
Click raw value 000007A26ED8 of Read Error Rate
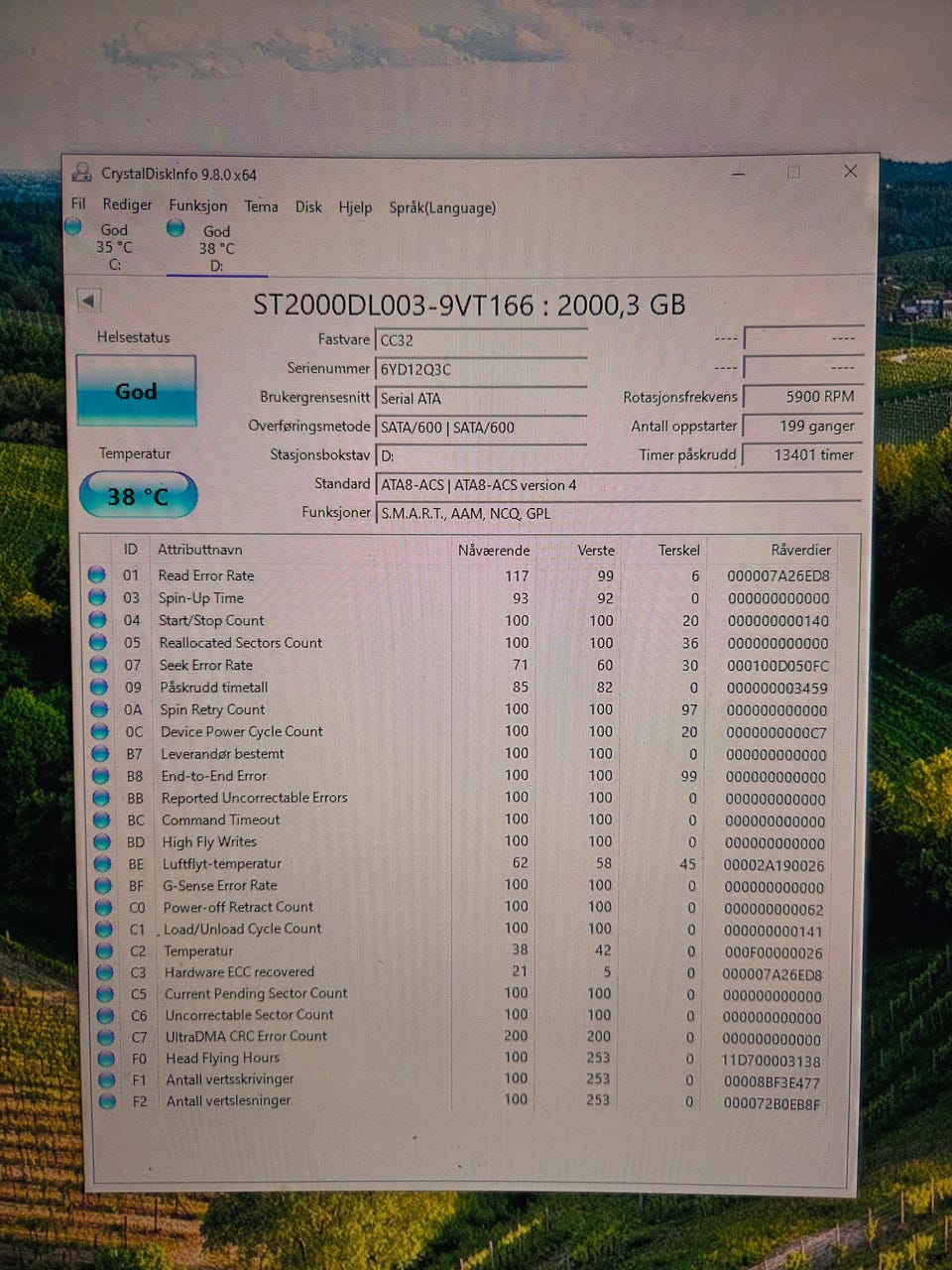coord(778,575)
